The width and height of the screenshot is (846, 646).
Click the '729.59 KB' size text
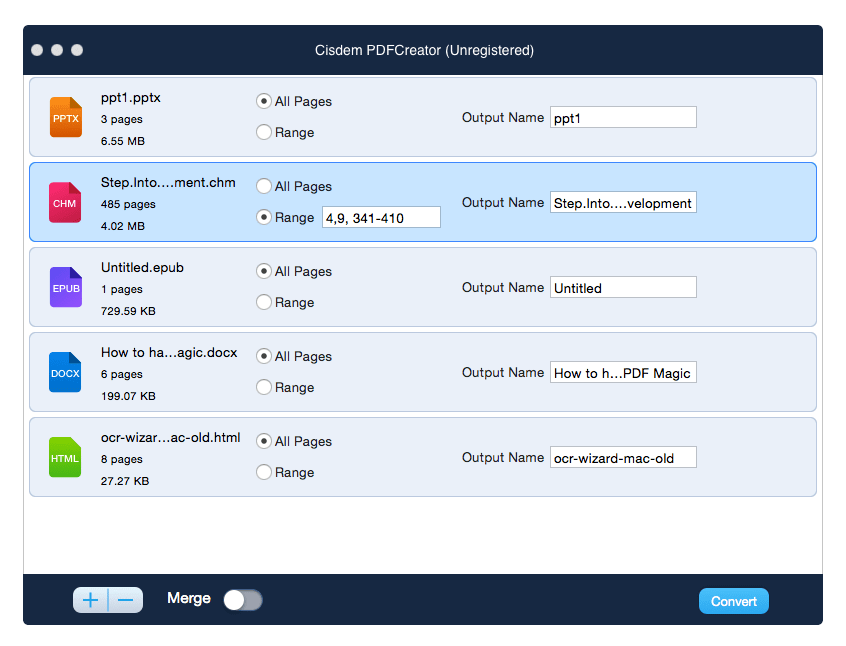(128, 311)
